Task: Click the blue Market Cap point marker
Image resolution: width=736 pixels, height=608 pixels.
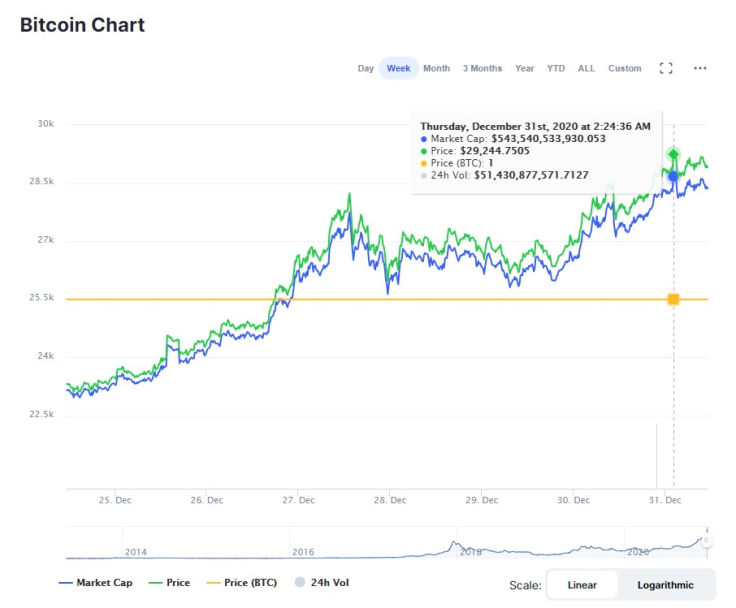Action: click(x=674, y=176)
